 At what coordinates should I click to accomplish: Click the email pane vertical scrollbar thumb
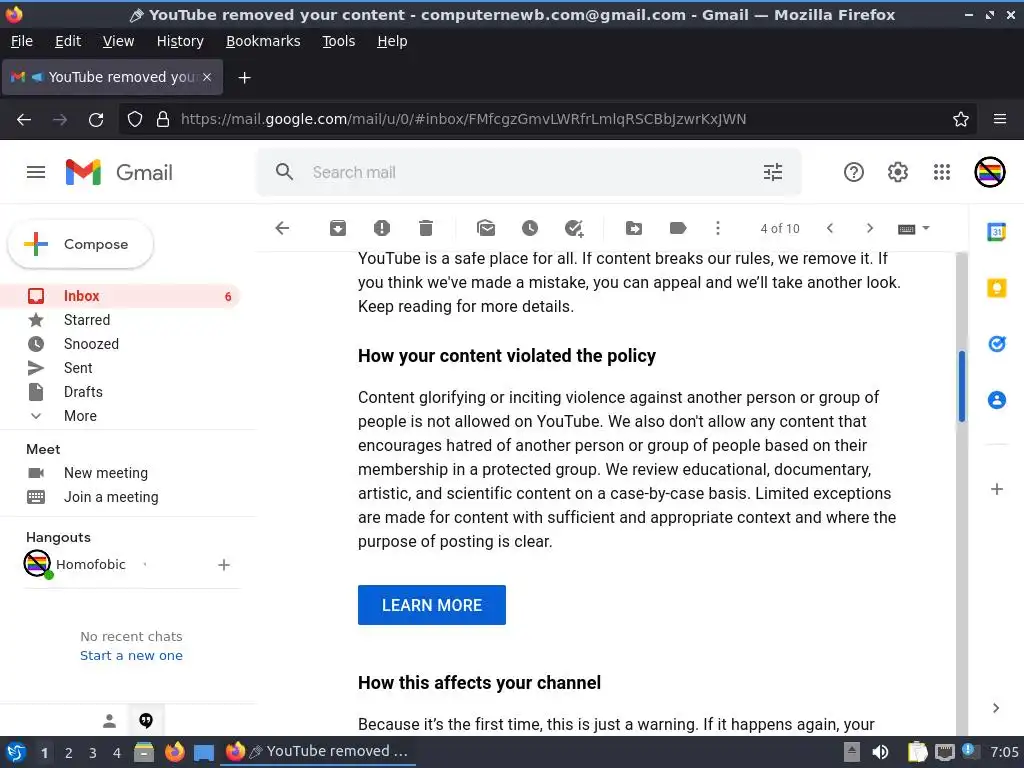click(x=962, y=386)
